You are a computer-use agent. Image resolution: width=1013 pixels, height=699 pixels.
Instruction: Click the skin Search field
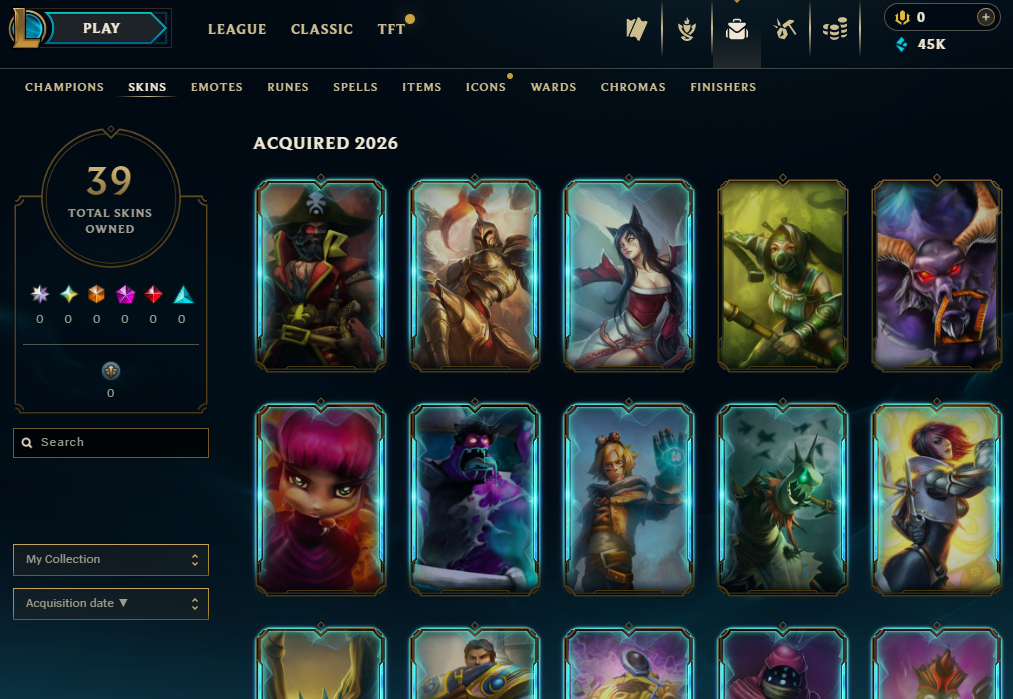point(110,443)
